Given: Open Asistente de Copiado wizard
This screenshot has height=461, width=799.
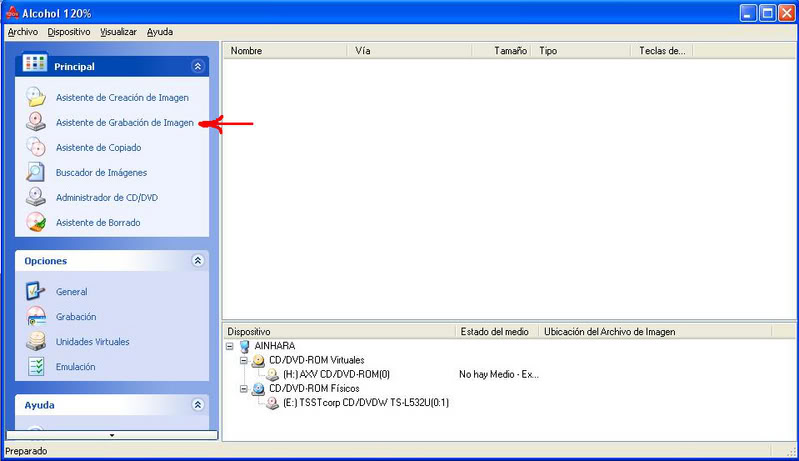Looking at the screenshot, I should click(98, 147).
